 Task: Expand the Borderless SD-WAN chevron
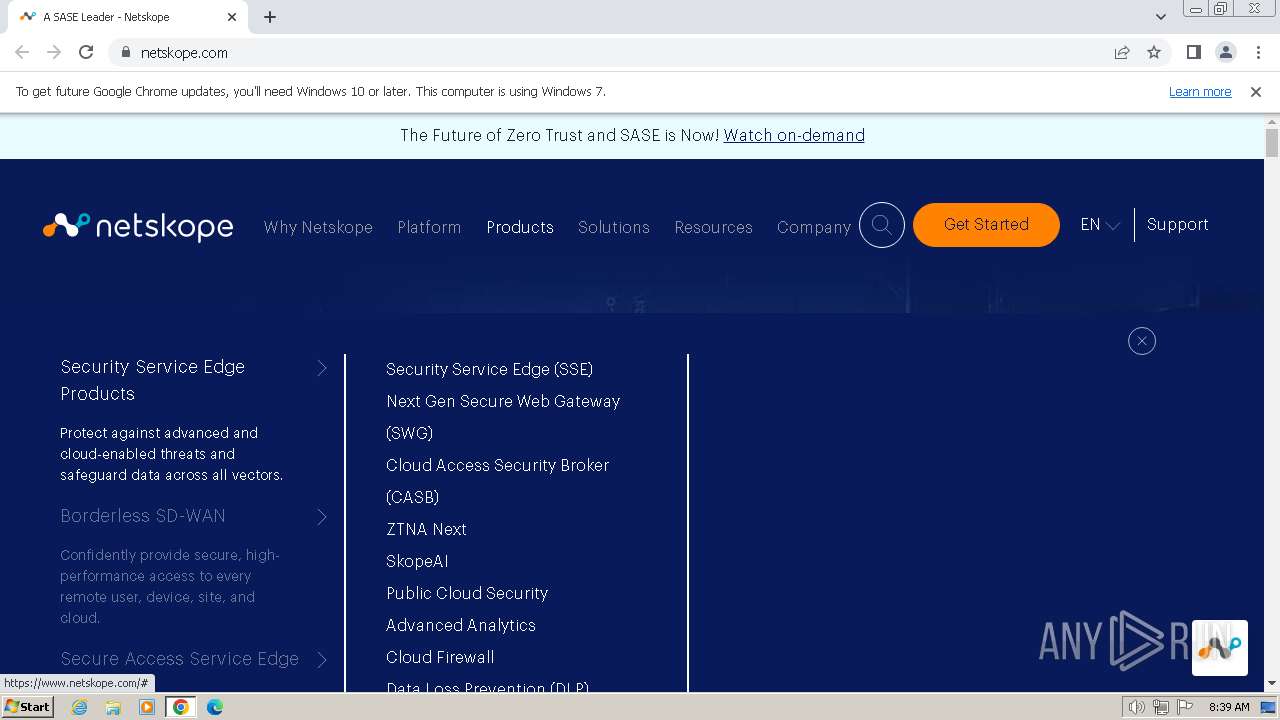322,517
